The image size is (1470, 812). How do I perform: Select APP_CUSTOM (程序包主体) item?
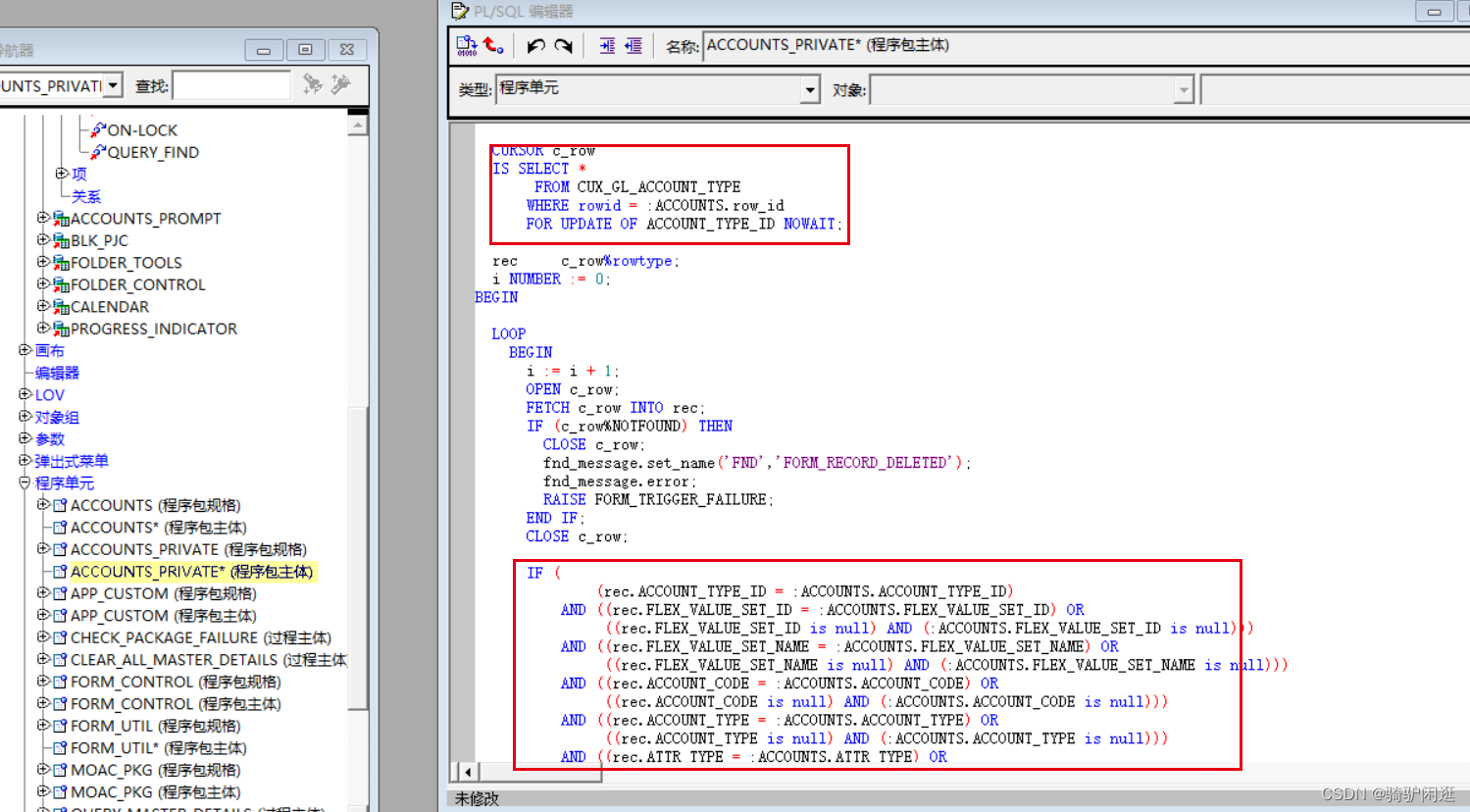[x=163, y=616]
